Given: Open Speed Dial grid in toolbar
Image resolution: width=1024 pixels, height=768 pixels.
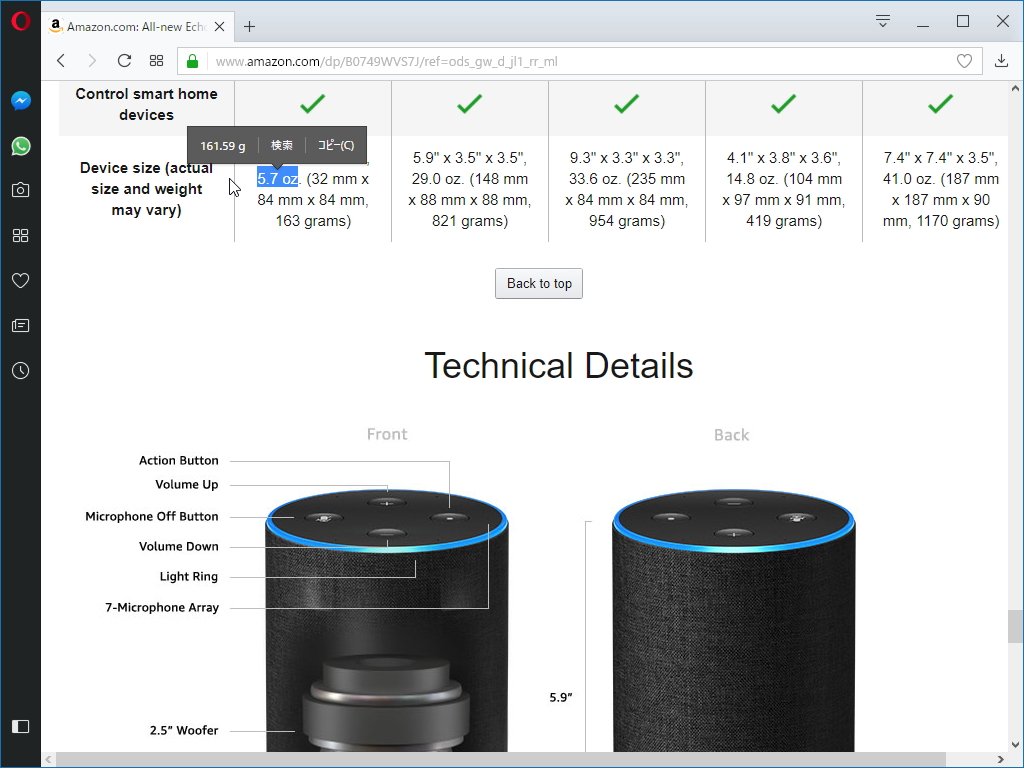Looking at the screenshot, I should 156,61.
